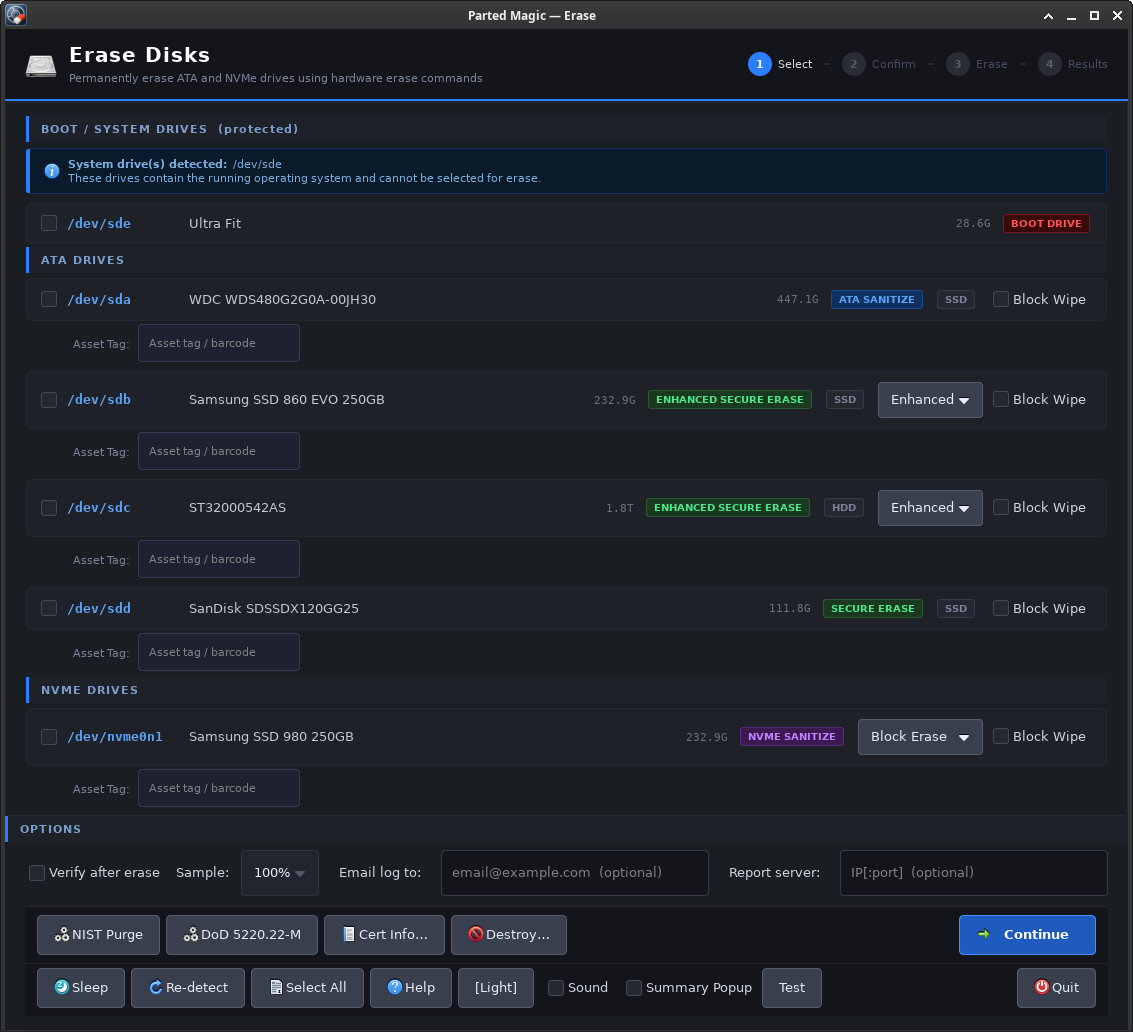This screenshot has width=1133, height=1032.
Task: Click the DoD 5220.22-M button icon
Action: tap(191, 934)
